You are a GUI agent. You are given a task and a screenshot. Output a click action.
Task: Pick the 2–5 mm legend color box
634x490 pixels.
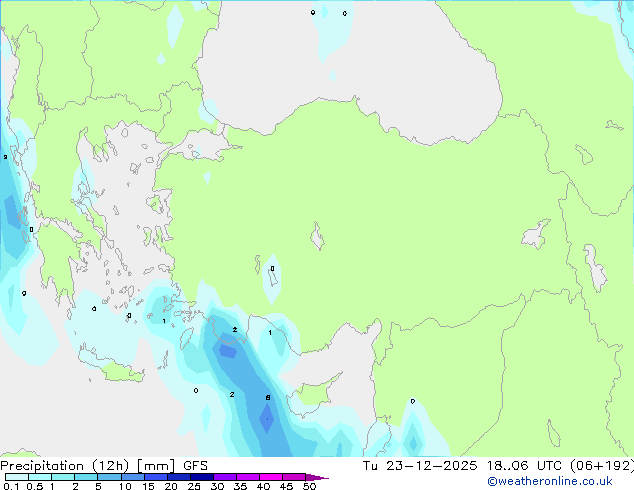86,477
